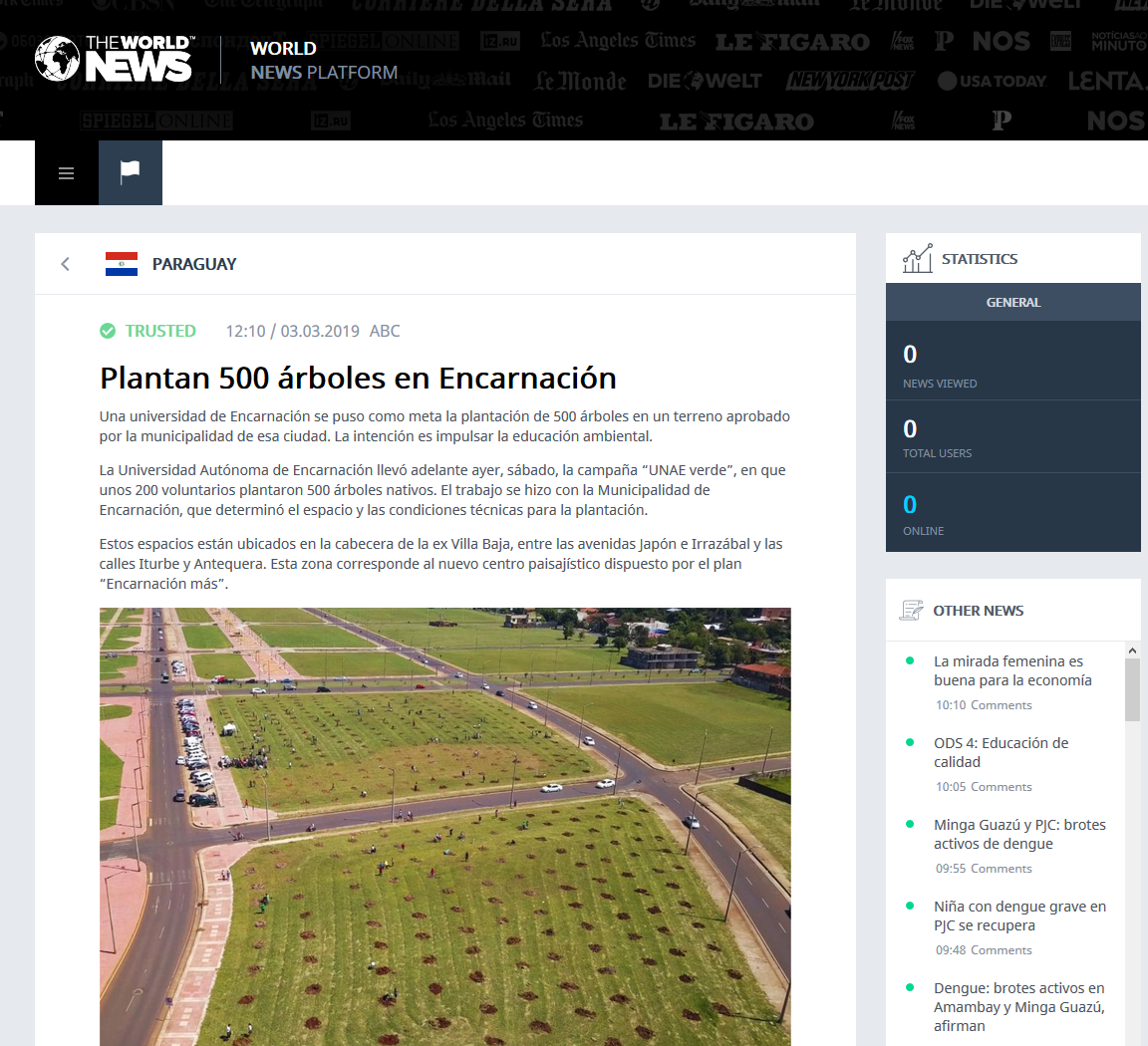Click the Other News newspaper icon

(911, 611)
